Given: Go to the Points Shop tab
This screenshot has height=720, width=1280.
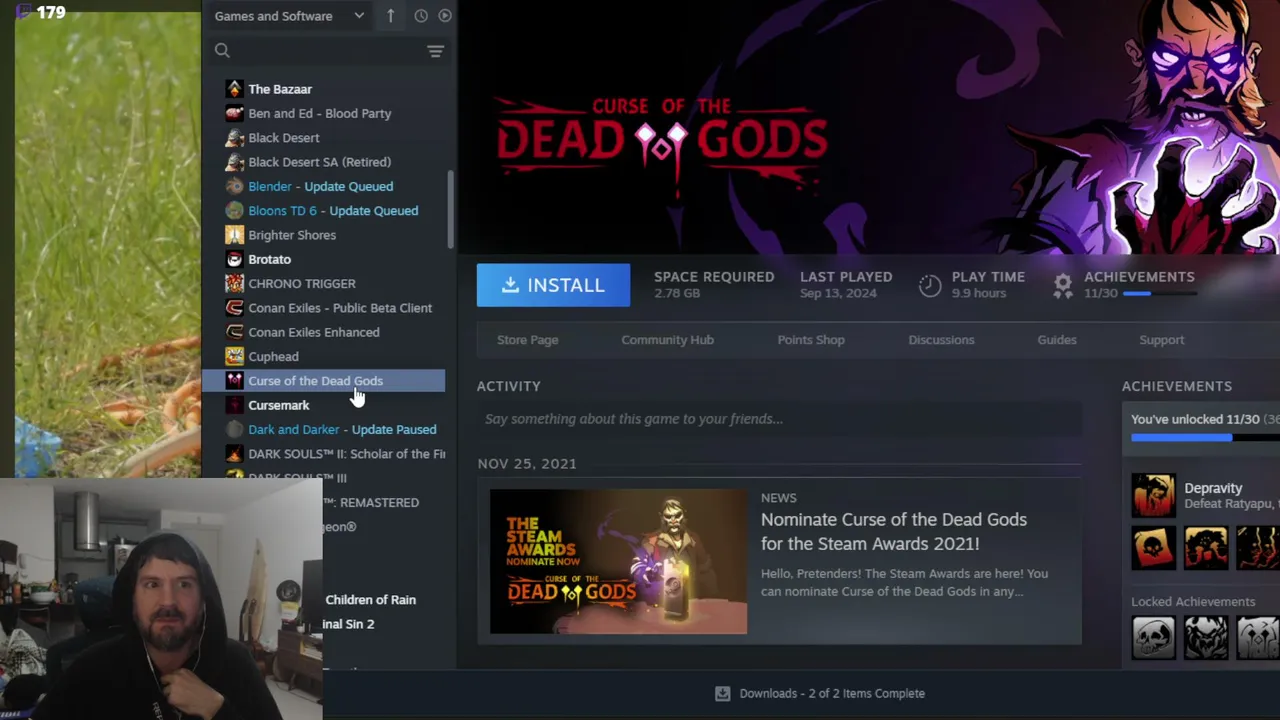Looking at the screenshot, I should [x=811, y=340].
